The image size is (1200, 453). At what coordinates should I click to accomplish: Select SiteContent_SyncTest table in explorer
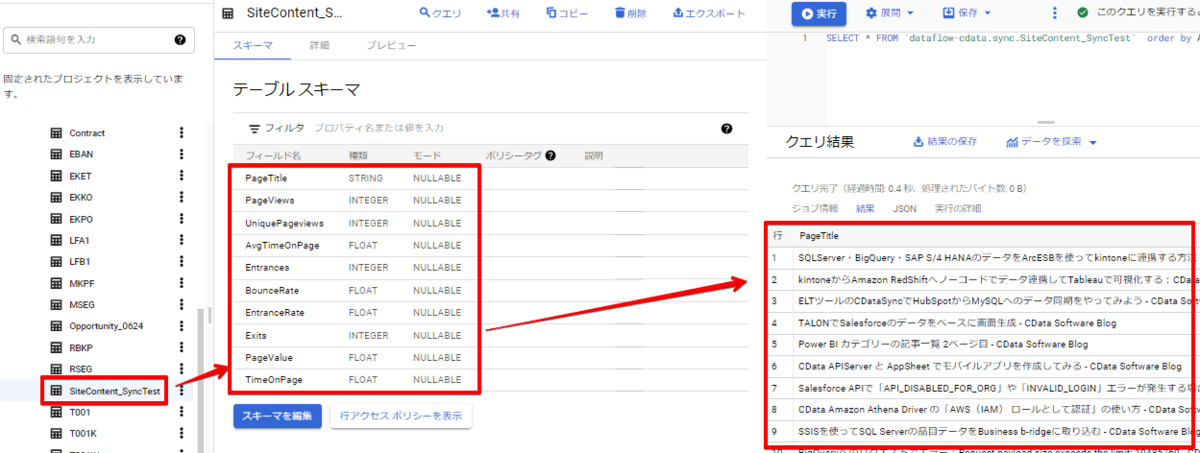click(x=115, y=391)
